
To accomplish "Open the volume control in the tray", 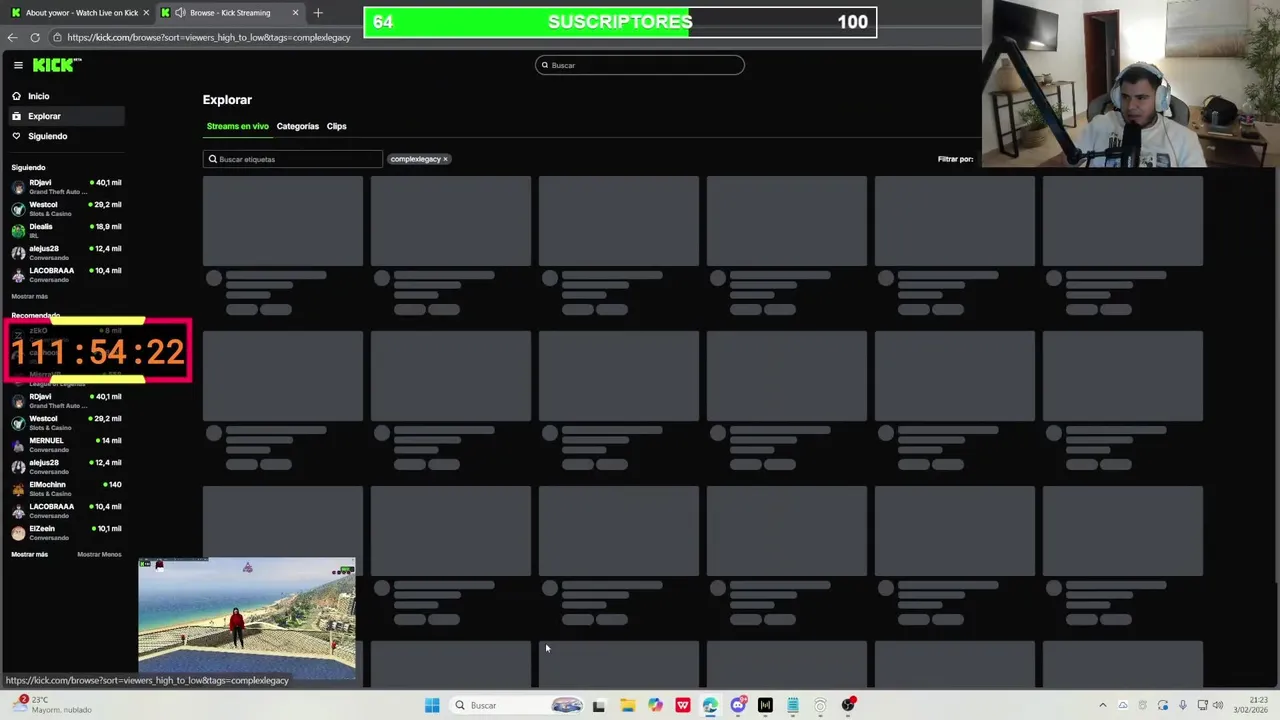I will [1219, 705].
